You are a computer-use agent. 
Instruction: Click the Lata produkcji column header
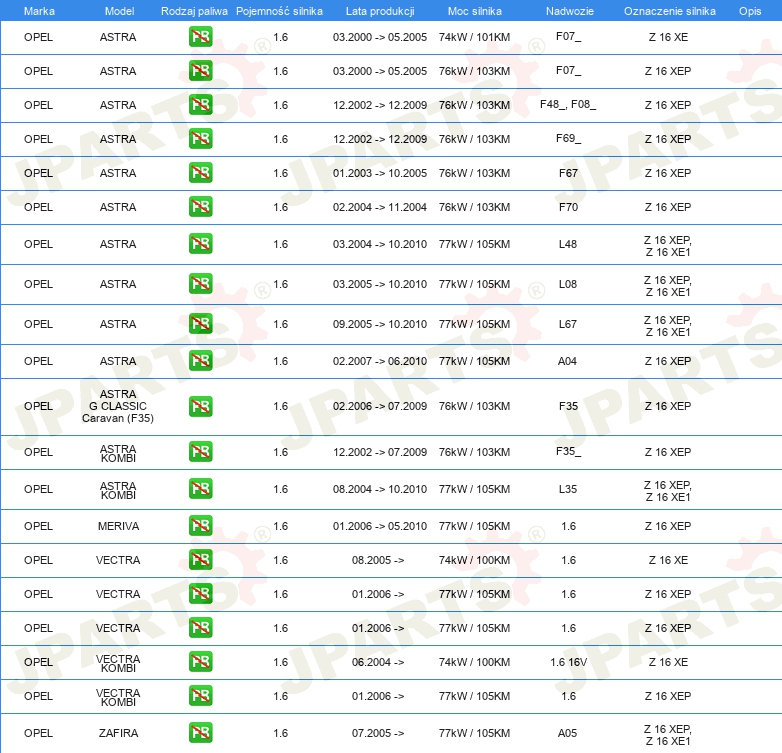click(x=380, y=11)
